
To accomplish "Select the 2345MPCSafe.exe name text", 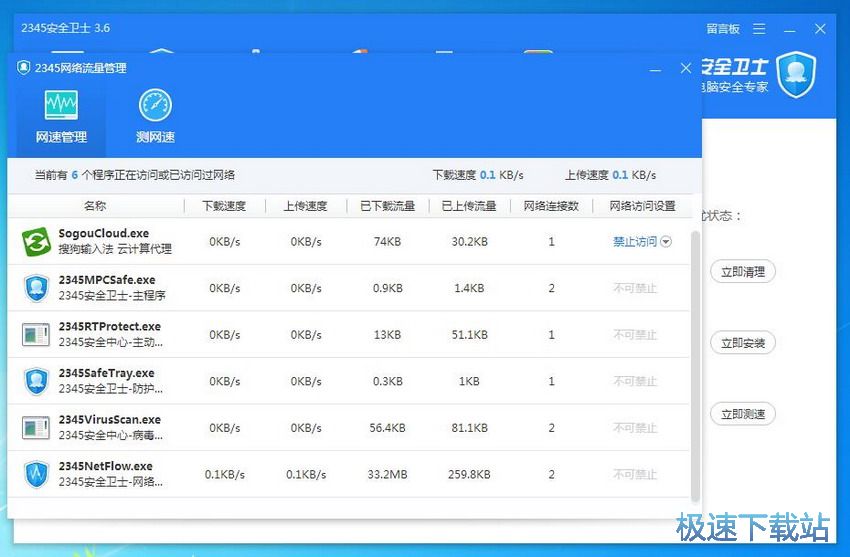I will coord(107,280).
